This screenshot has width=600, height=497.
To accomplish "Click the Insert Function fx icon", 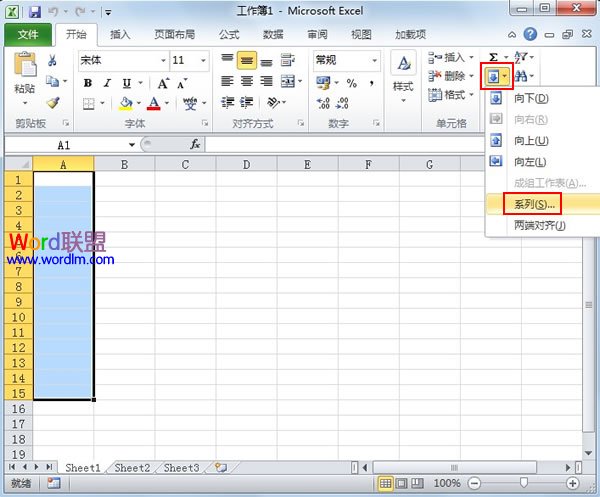I will [195, 144].
